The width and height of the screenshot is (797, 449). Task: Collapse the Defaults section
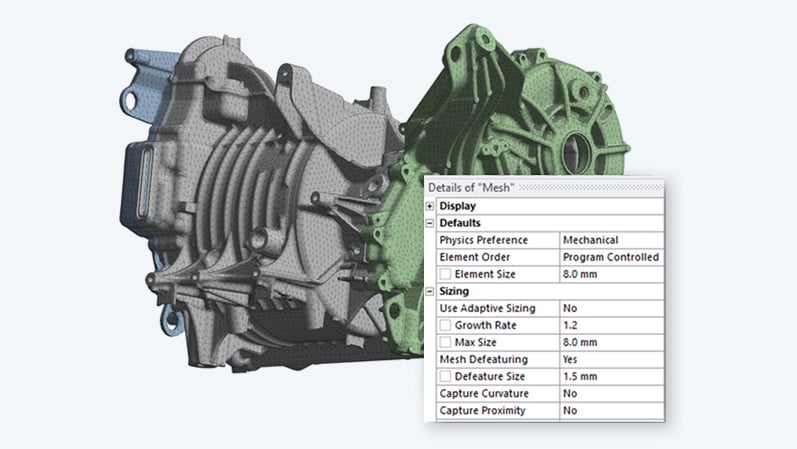[430, 223]
